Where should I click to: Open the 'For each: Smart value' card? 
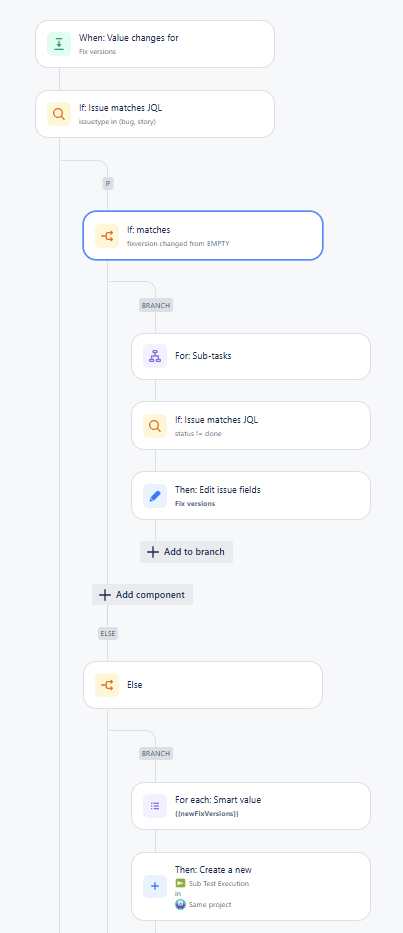[x=251, y=806]
